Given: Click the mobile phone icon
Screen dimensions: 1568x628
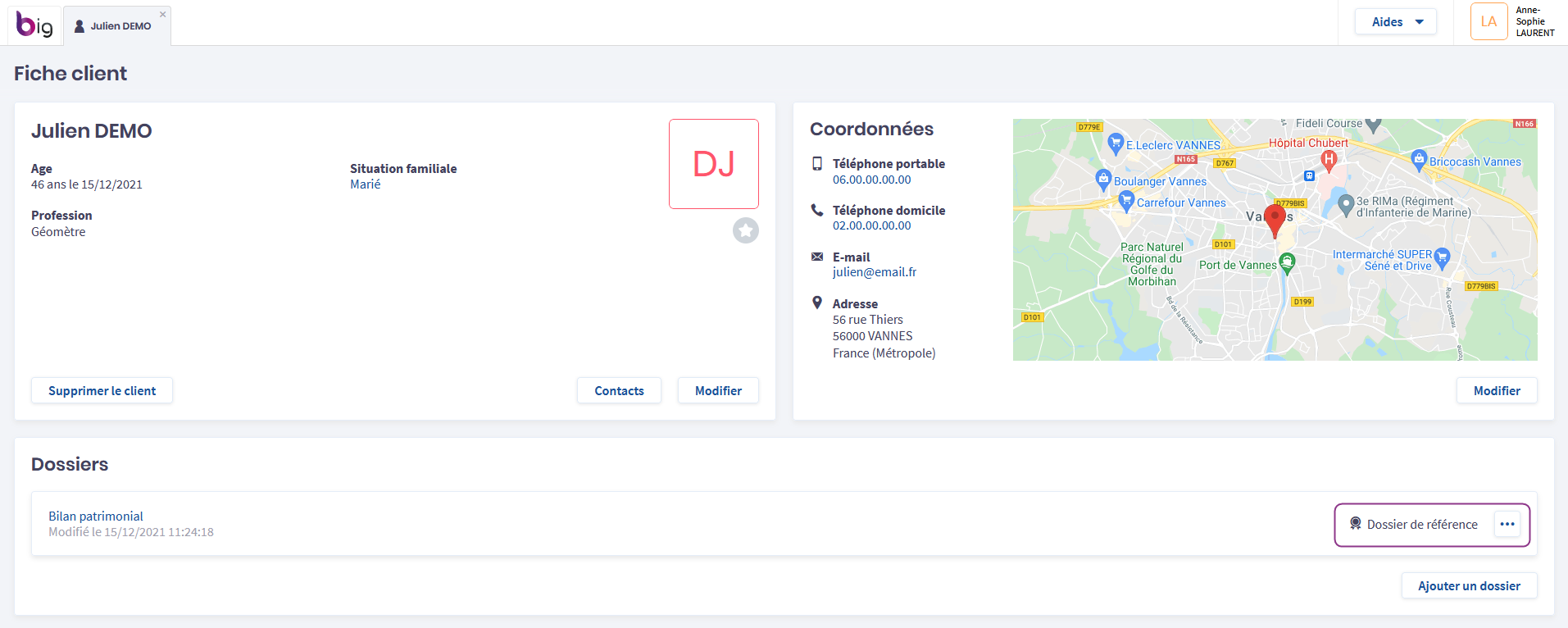Looking at the screenshot, I should (817, 164).
